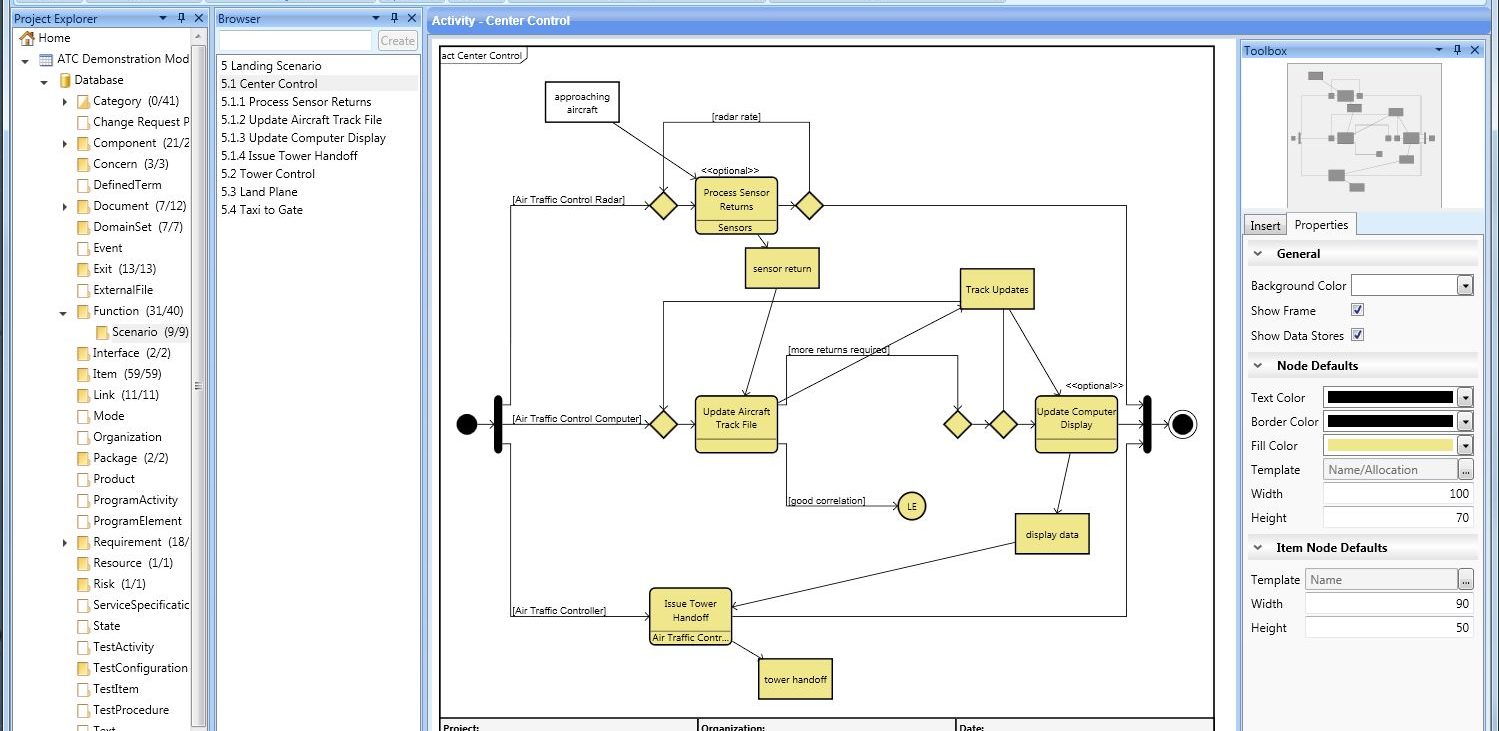Uncheck the Show Frame checkbox
The height and width of the screenshot is (731, 1499).
pyautogui.click(x=1357, y=311)
